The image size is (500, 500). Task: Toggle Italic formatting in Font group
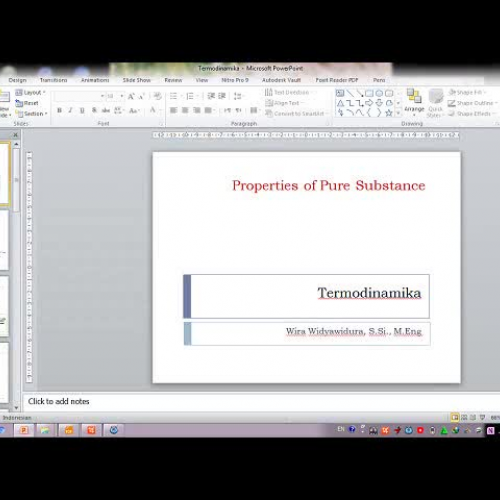70,110
